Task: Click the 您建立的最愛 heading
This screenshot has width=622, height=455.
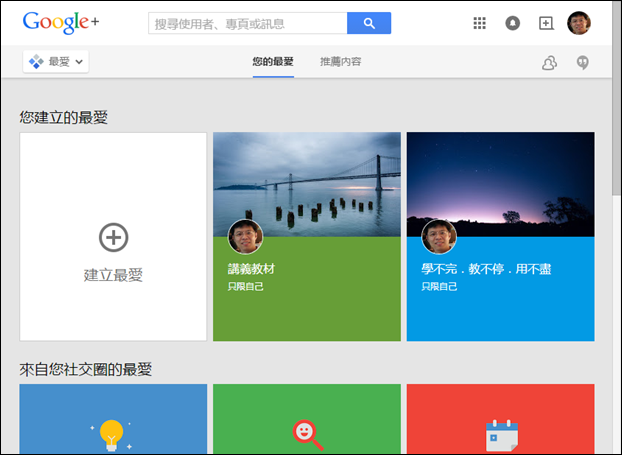Action: (63, 117)
